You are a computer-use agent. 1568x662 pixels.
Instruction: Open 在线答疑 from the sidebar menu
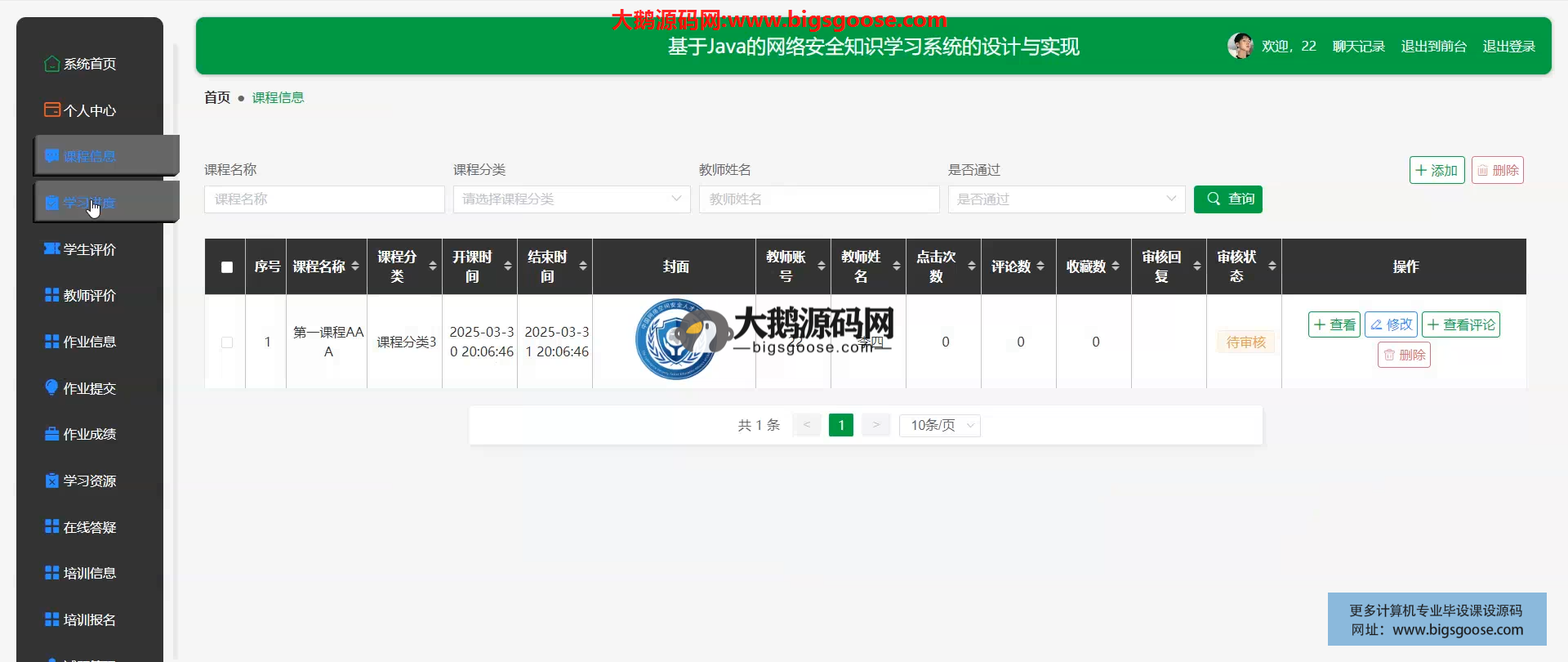(89, 527)
